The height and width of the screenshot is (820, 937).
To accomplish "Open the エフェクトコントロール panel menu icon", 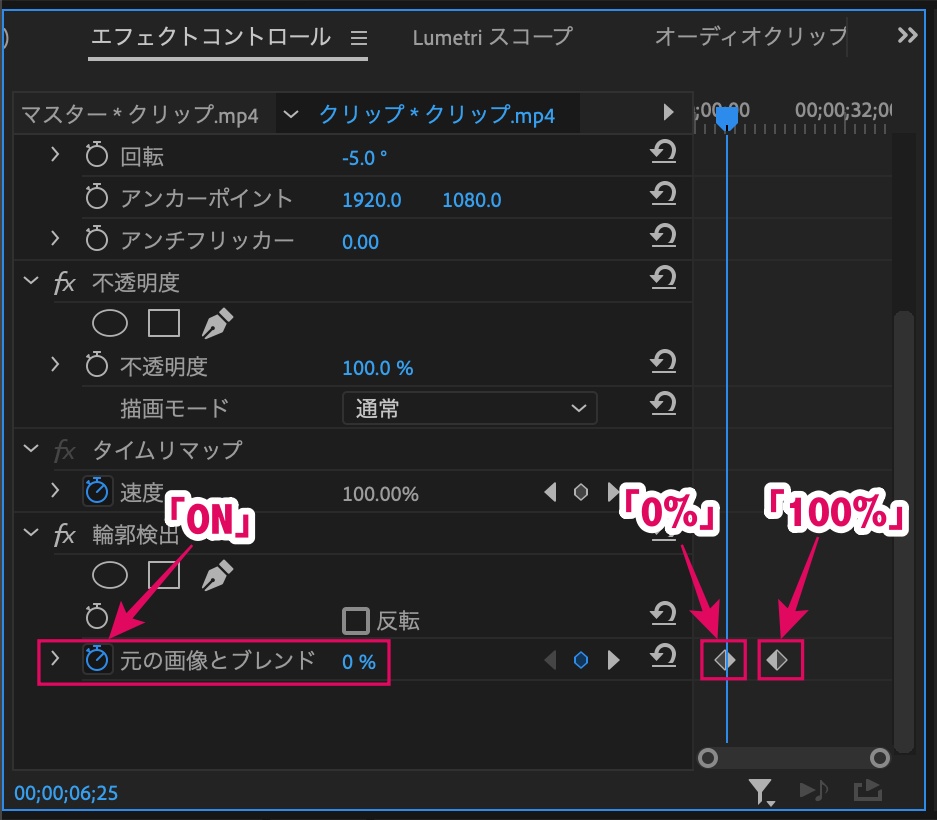I will point(359,38).
